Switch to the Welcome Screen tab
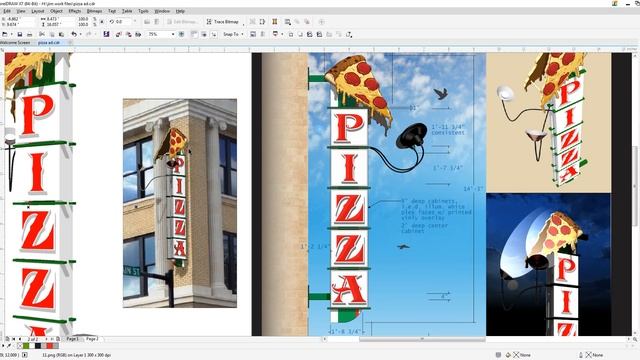Viewport: 640px width, 360px height. coord(16,42)
